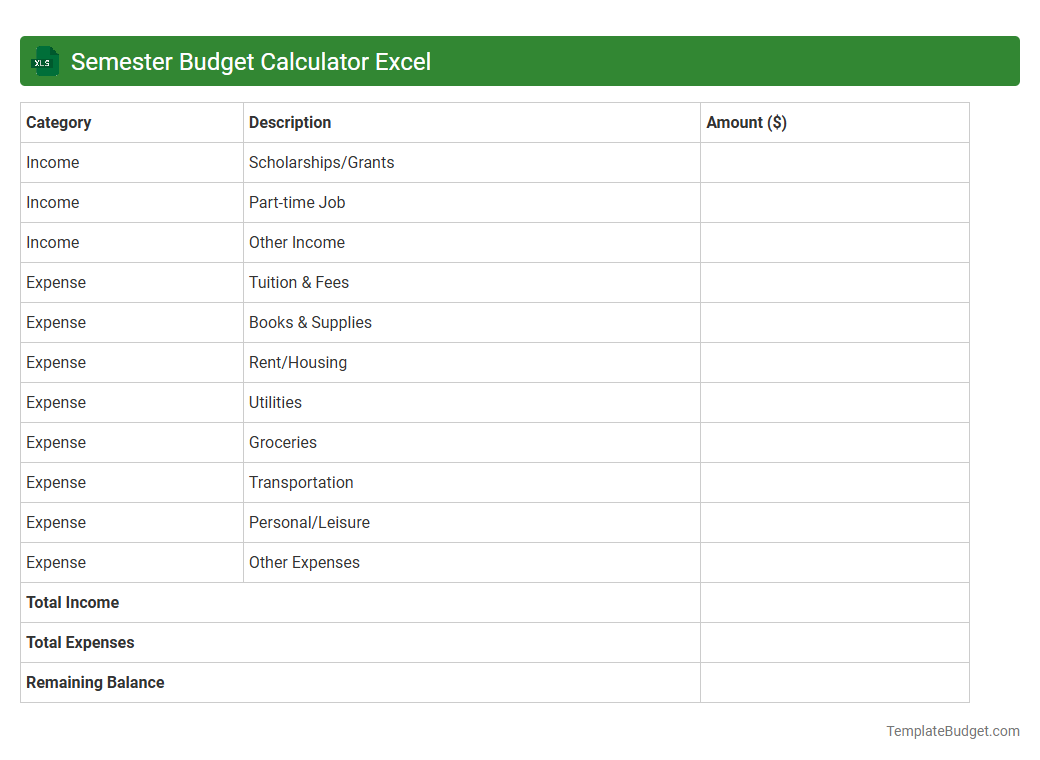Select the Groceries row
The width and height of the screenshot is (1040, 760).
[283, 442]
